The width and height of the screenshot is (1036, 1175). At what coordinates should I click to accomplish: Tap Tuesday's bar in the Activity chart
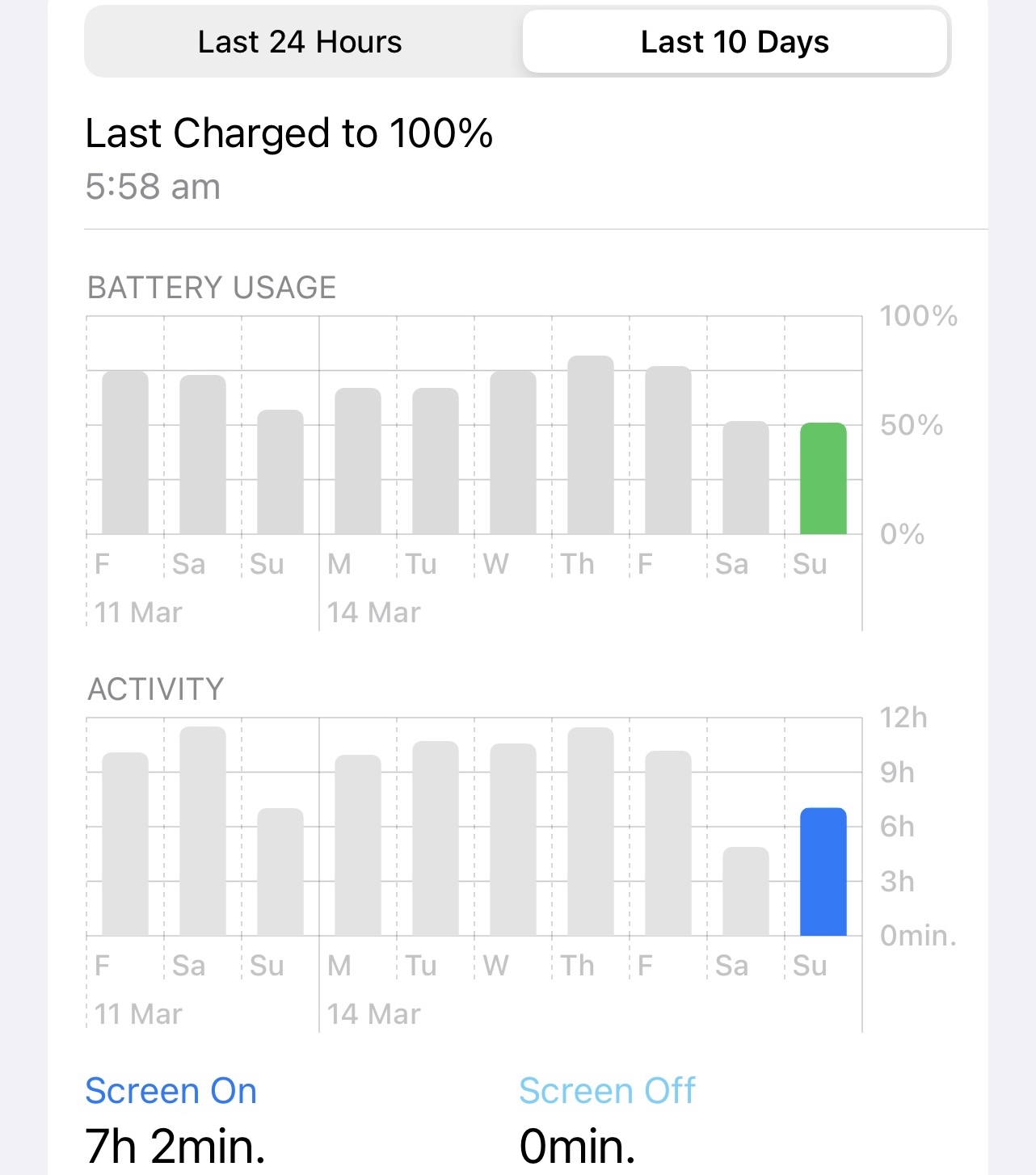pyautogui.click(x=436, y=839)
